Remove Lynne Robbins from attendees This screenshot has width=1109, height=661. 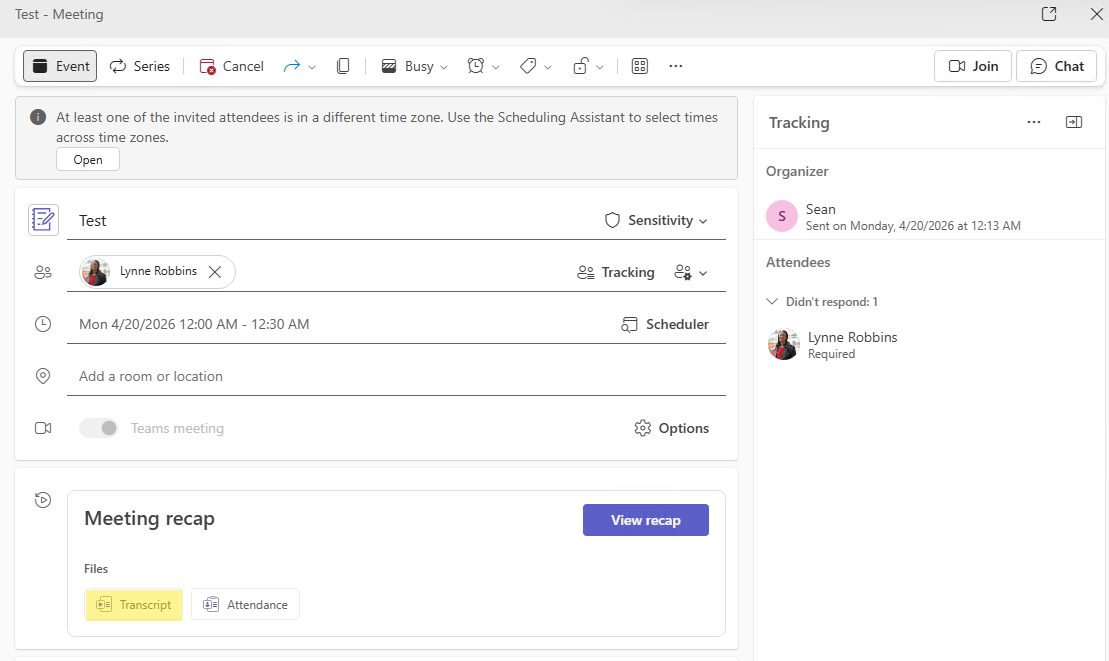(215, 271)
